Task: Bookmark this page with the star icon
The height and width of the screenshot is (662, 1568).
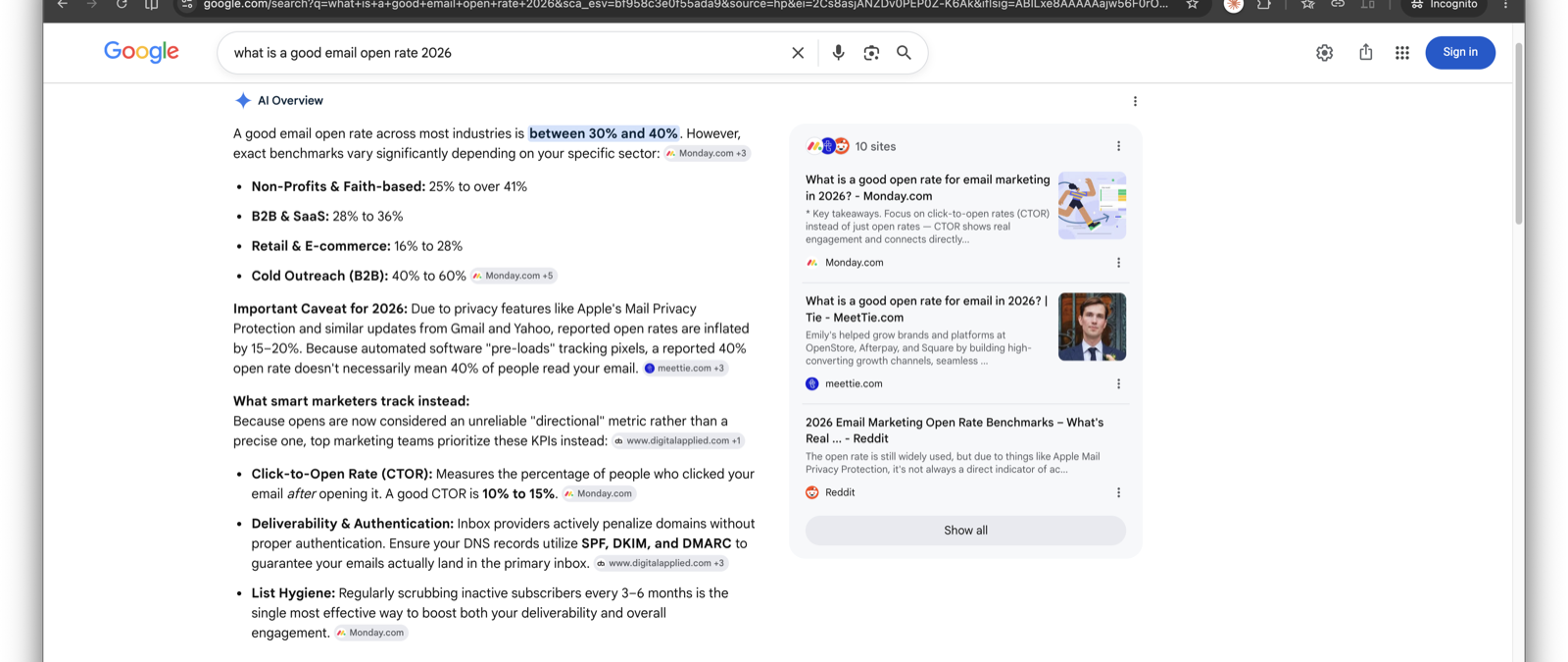Action: pyautogui.click(x=1192, y=5)
